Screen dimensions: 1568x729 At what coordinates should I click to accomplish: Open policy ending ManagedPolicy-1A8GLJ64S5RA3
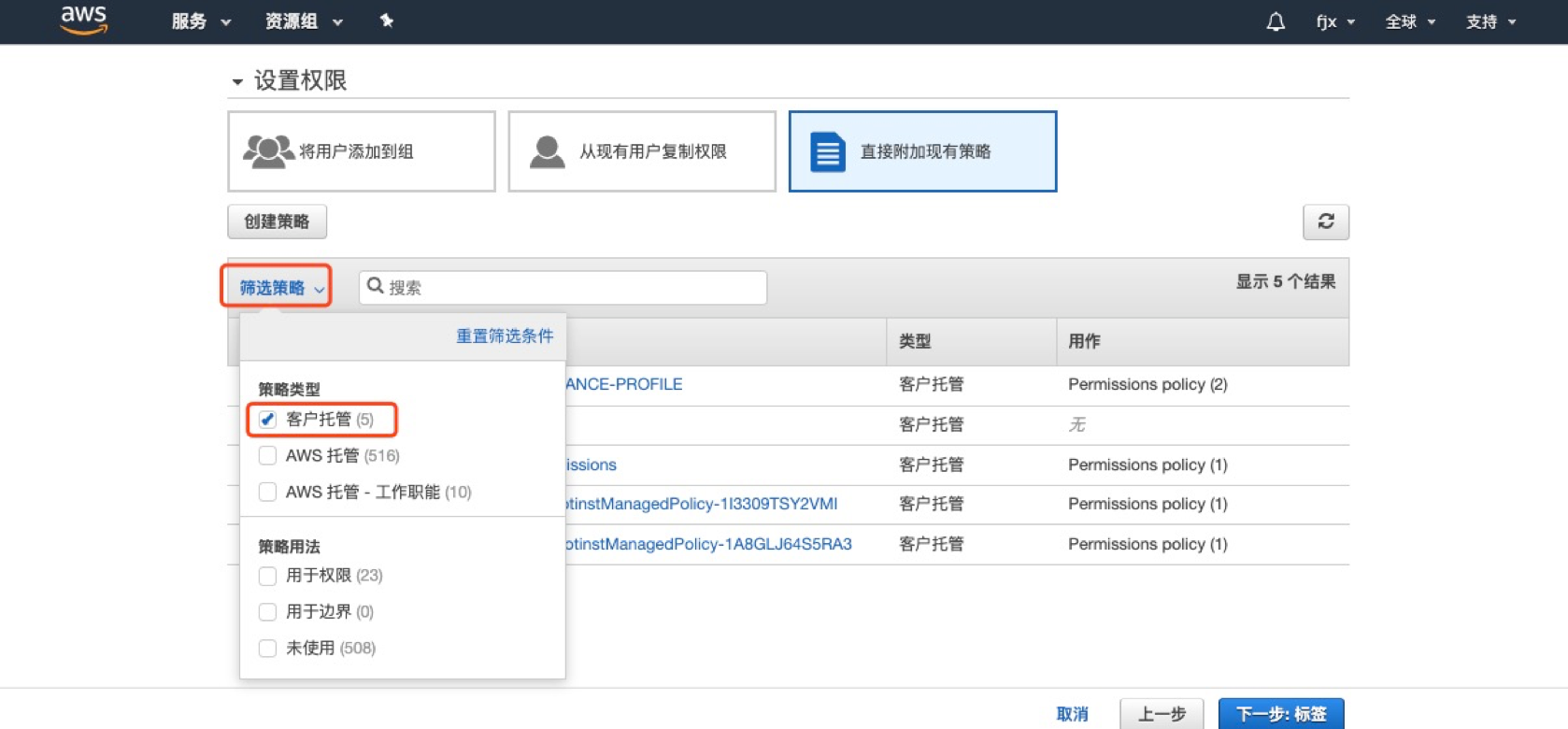tap(709, 544)
